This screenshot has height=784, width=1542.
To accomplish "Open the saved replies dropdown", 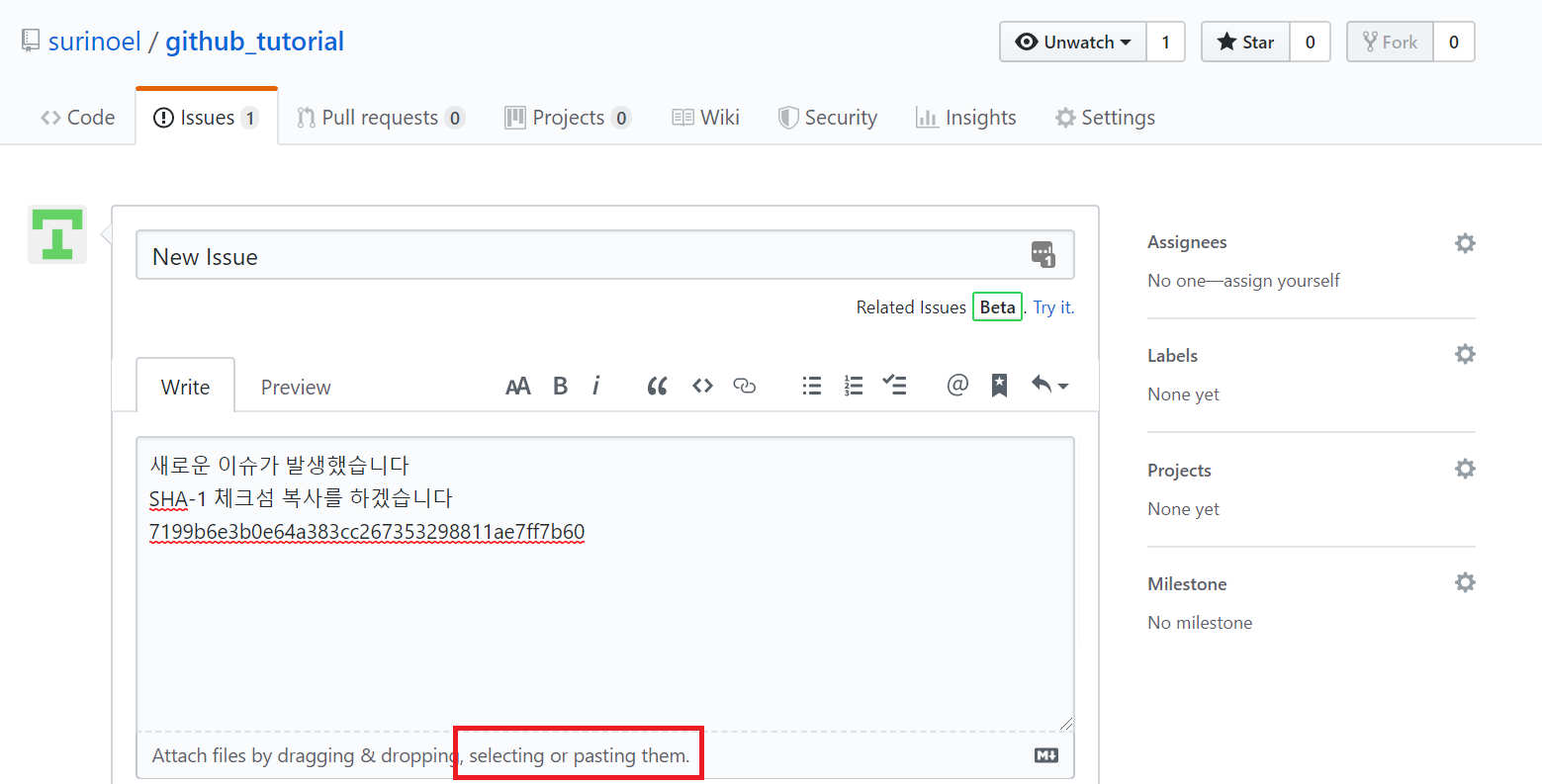I will [1049, 386].
